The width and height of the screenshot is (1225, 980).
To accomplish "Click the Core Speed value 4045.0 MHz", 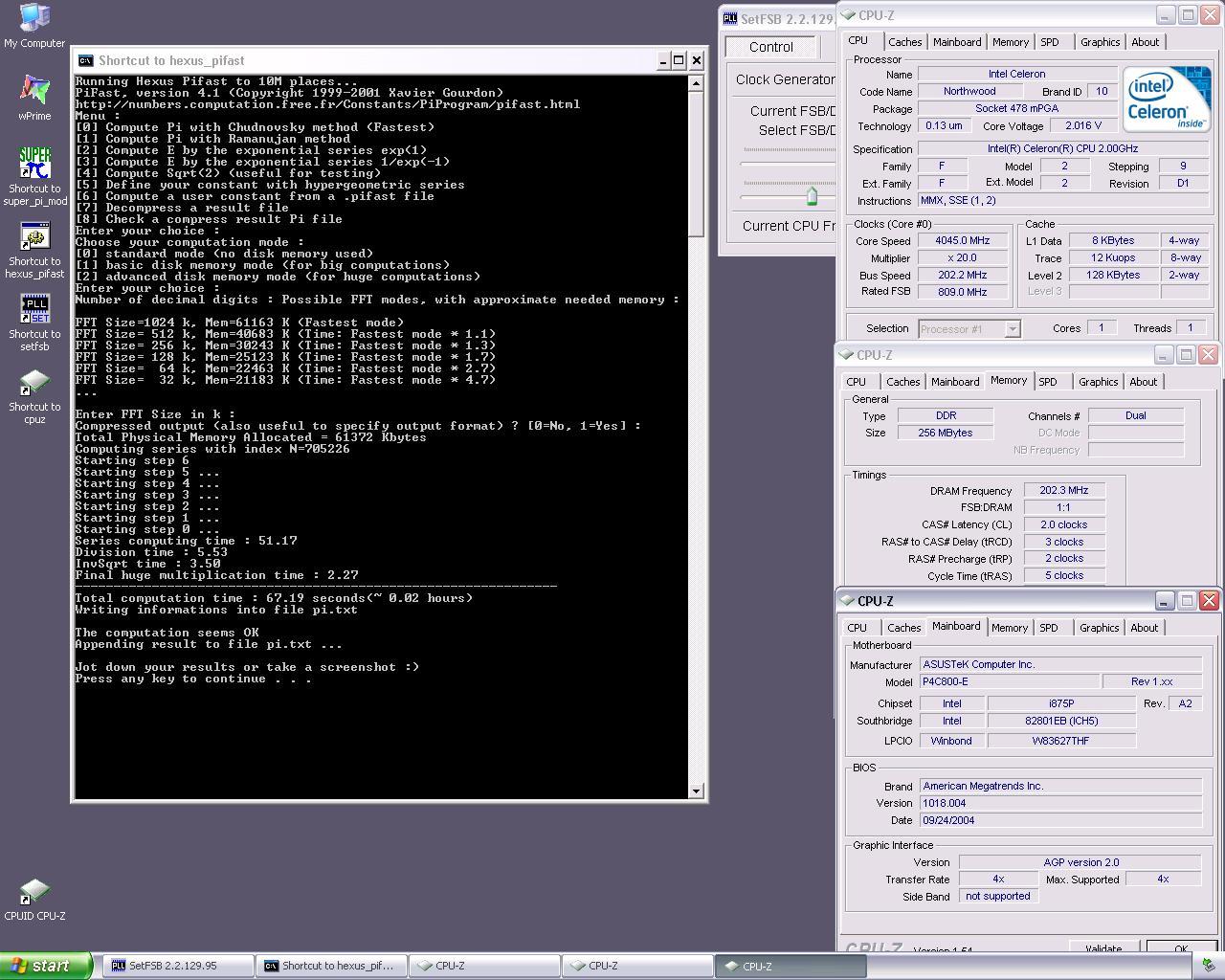I will (x=963, y=241).
